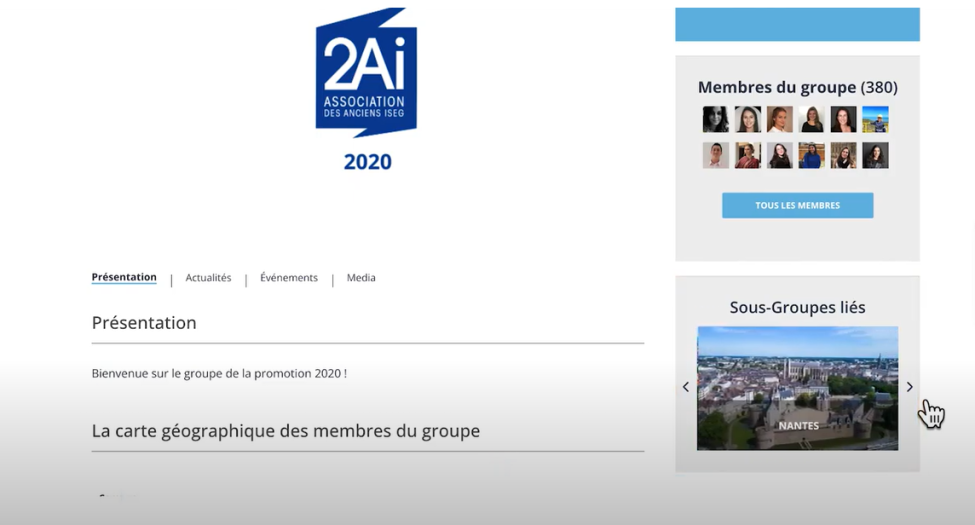Open first member avatar in top row
The image size is (975, 525).
click(x=716, y=119)
